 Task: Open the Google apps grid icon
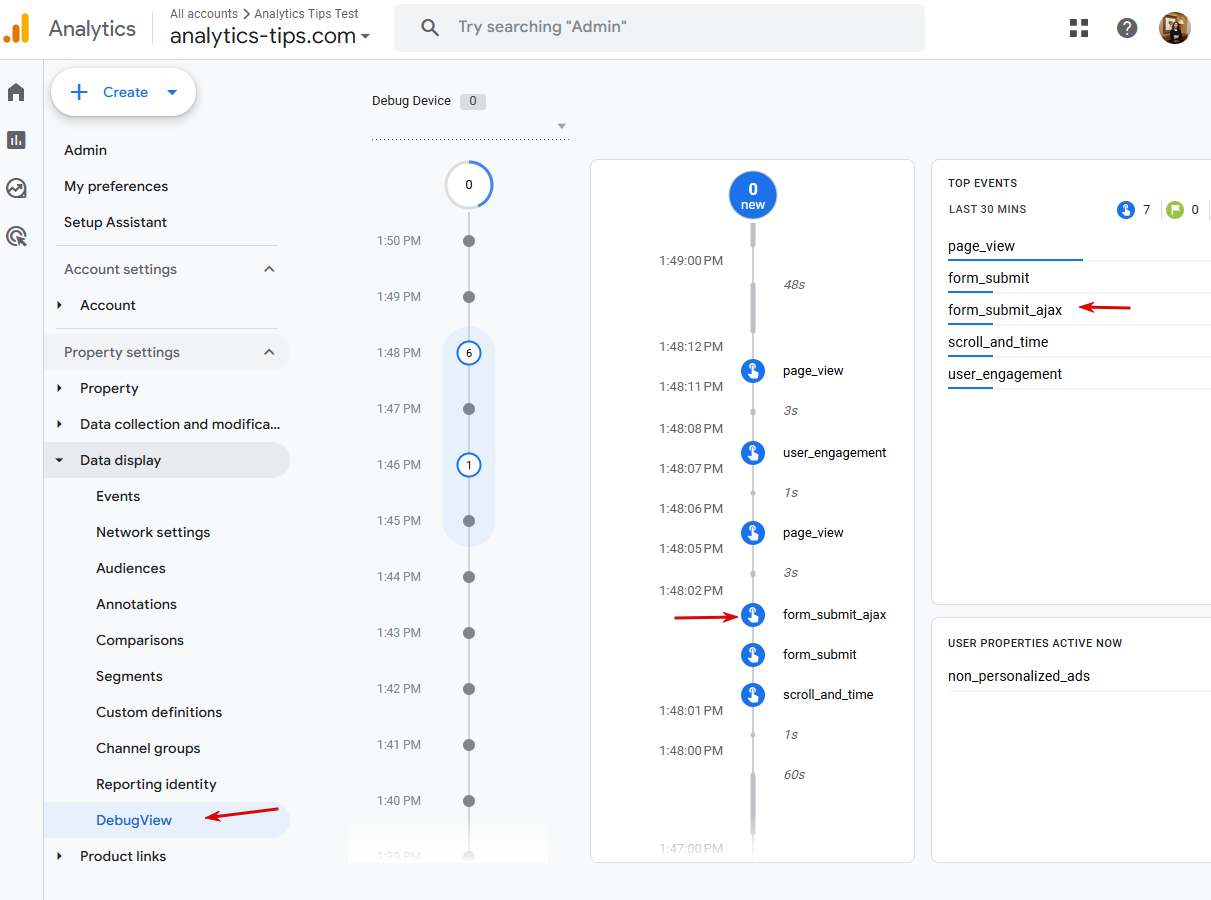pos(1079,28)
